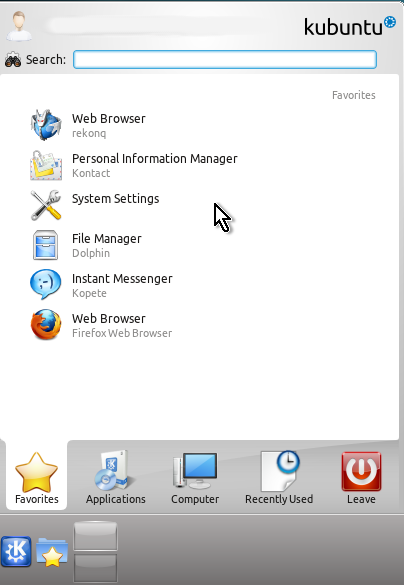This screenshot has width=404, height=585.
Task: Click the "Dolphin" subtitle text
Action: pos(91,253)
